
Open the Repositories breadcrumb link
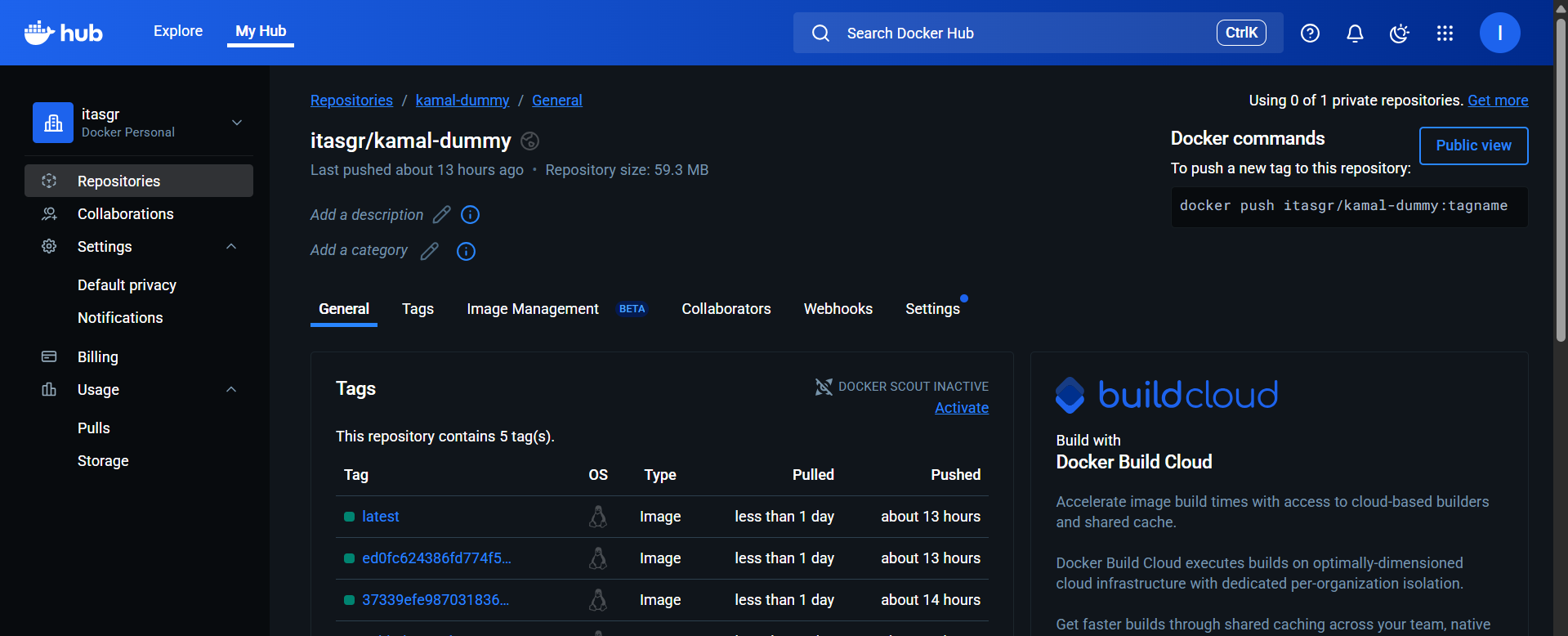(351, 101)
